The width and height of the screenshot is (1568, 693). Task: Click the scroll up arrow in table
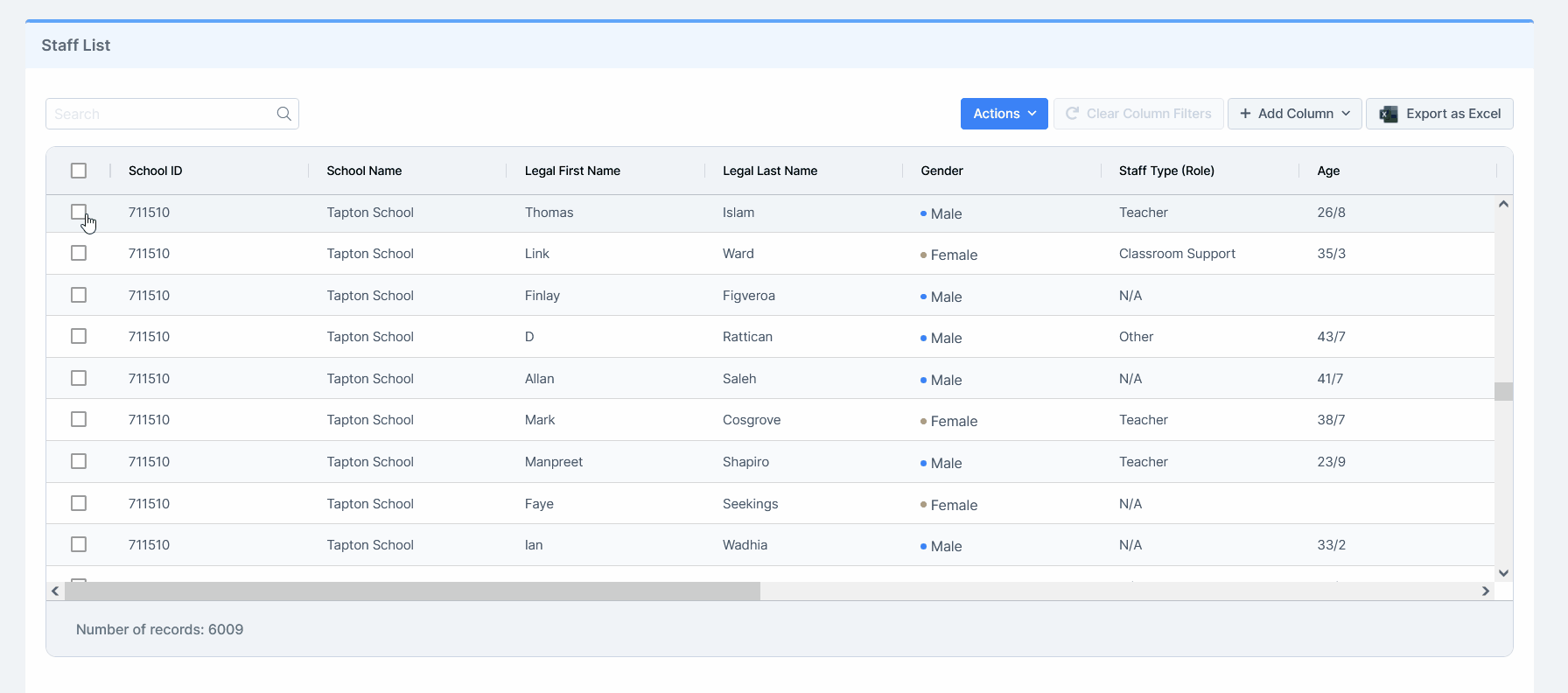1503,204
